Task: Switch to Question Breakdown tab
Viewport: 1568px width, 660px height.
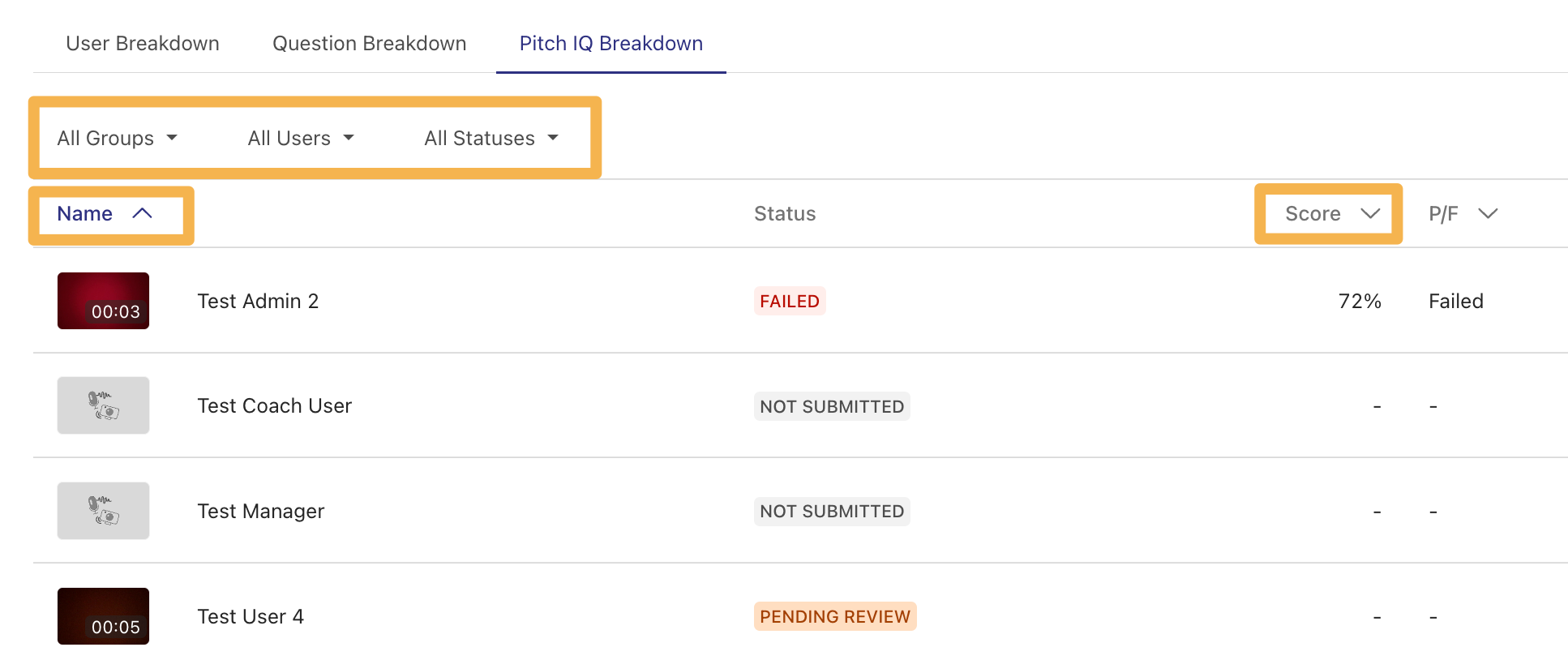Action: tap(370, 44)
